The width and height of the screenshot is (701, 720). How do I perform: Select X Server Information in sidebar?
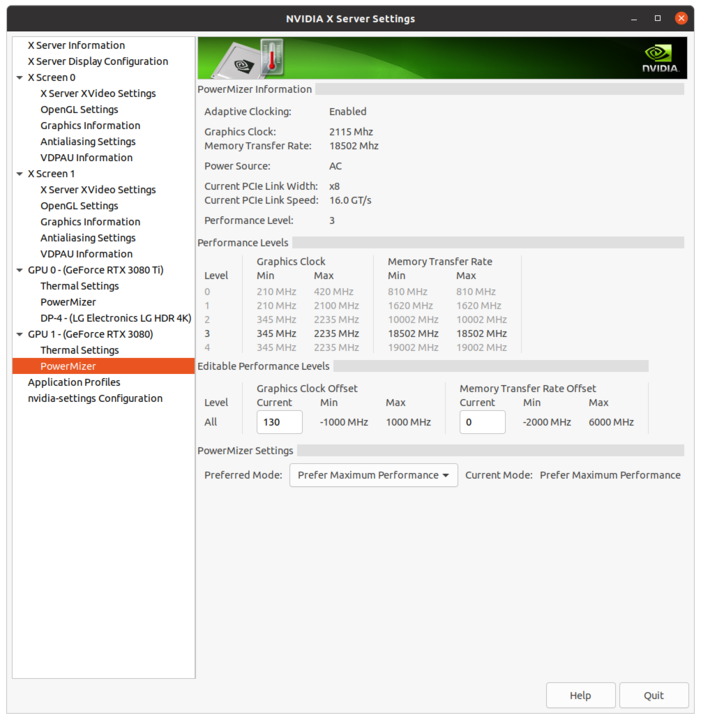(76, 45)
